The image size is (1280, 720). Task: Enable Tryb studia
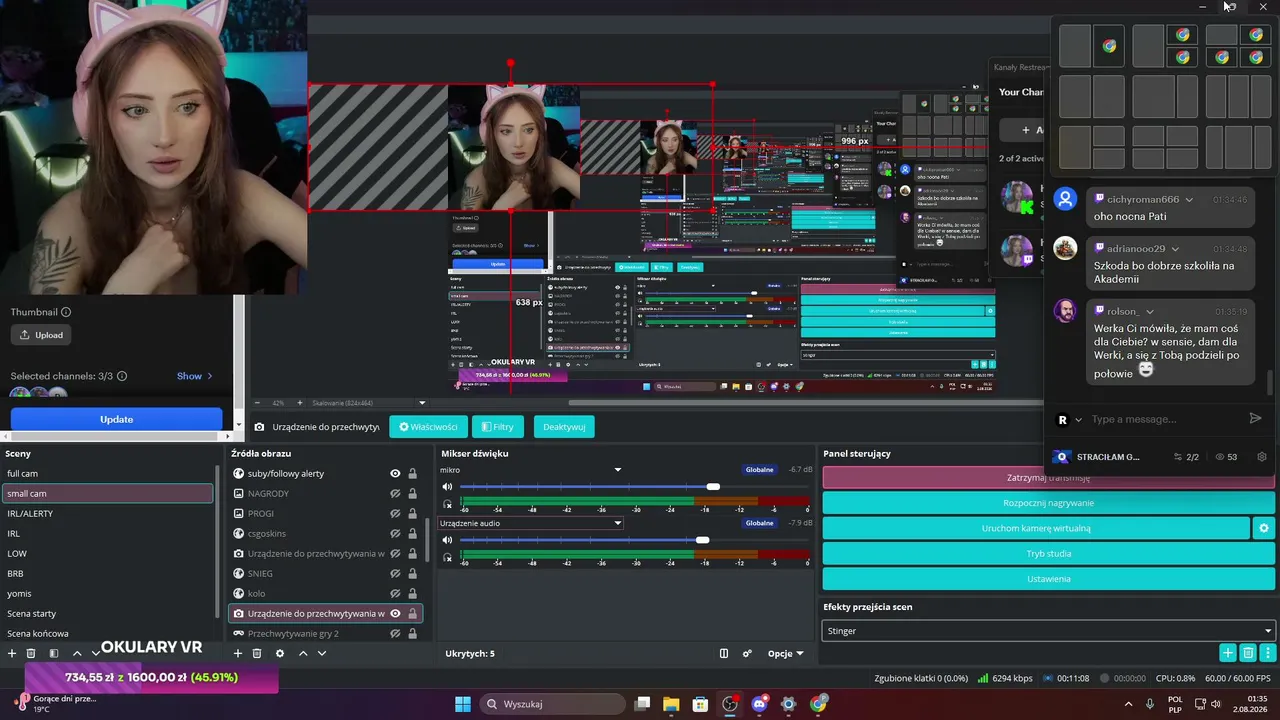[x=1048, y=553]
